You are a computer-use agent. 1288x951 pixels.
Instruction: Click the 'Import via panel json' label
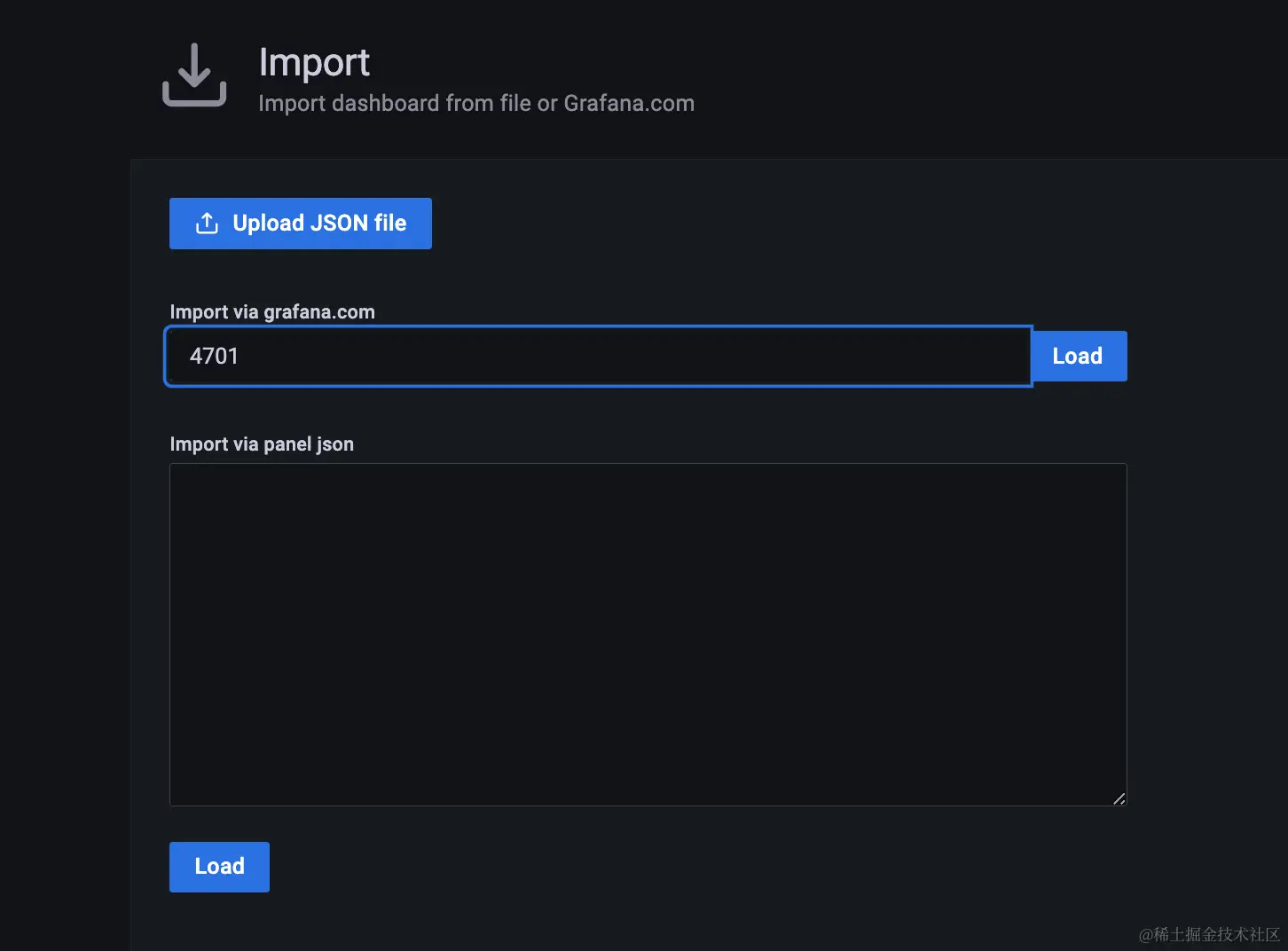pyautogui.click(x=262, y=444)
